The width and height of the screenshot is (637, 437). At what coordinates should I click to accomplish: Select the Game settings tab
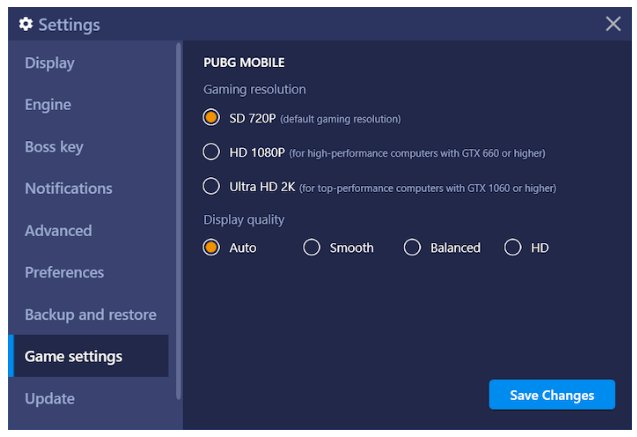tap(74, 356)
